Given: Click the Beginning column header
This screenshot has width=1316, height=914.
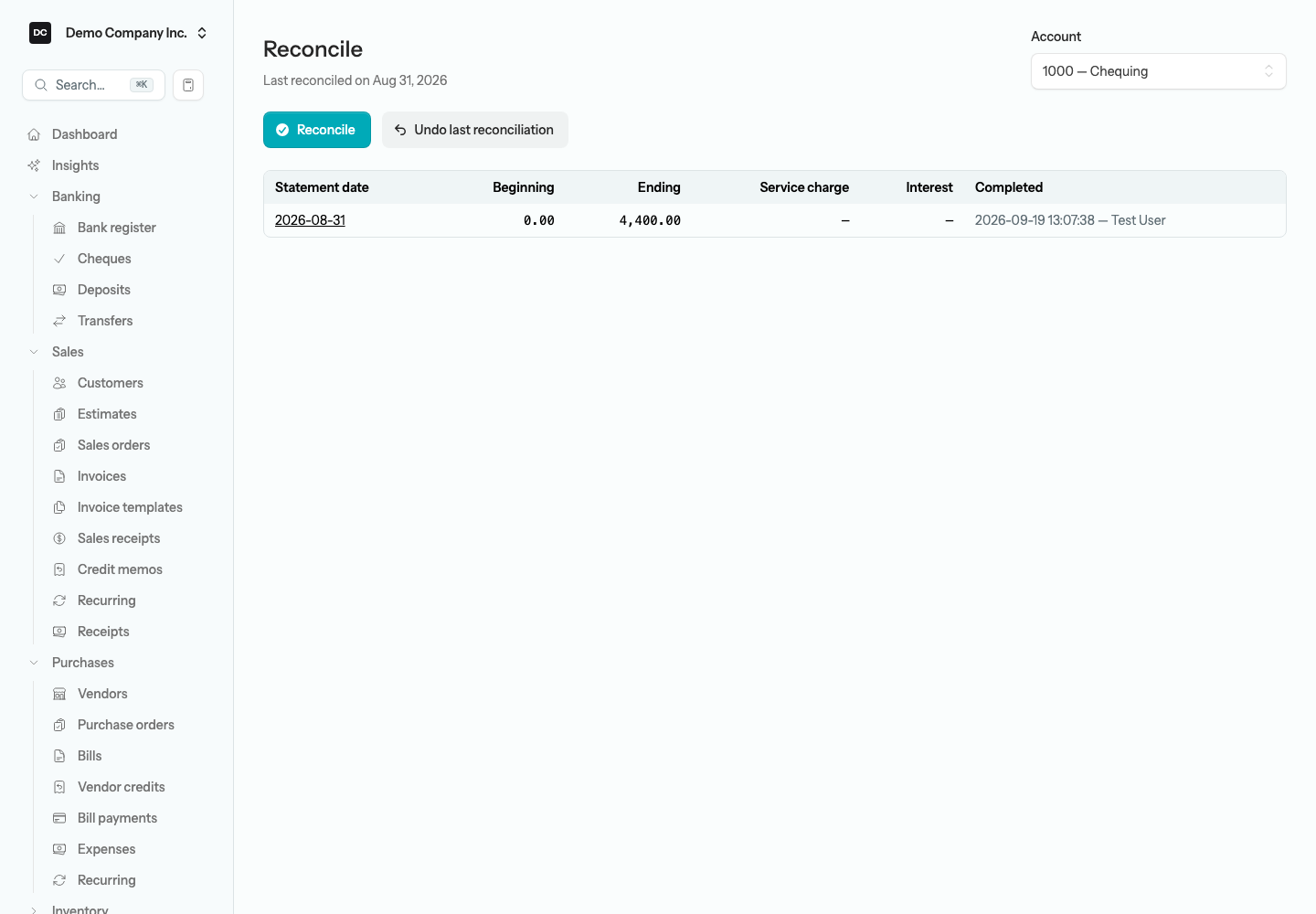Looking at the screenshot, I should click(524, 187).
